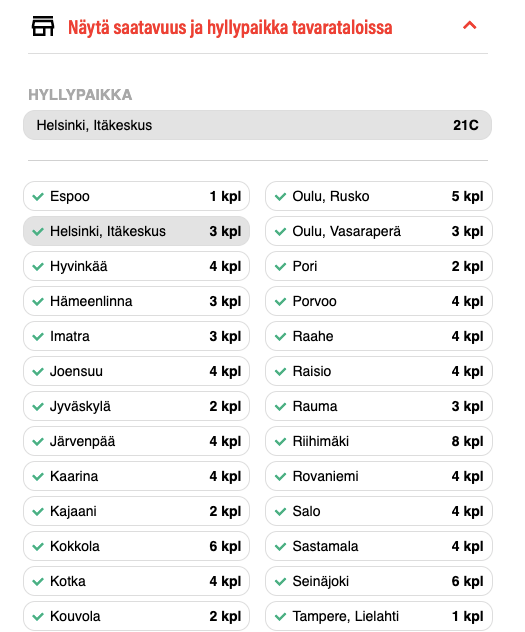Choose the highlighted Helsinki, Itäkeskus store button
This screenshot has height=632, width=525.
137,231
